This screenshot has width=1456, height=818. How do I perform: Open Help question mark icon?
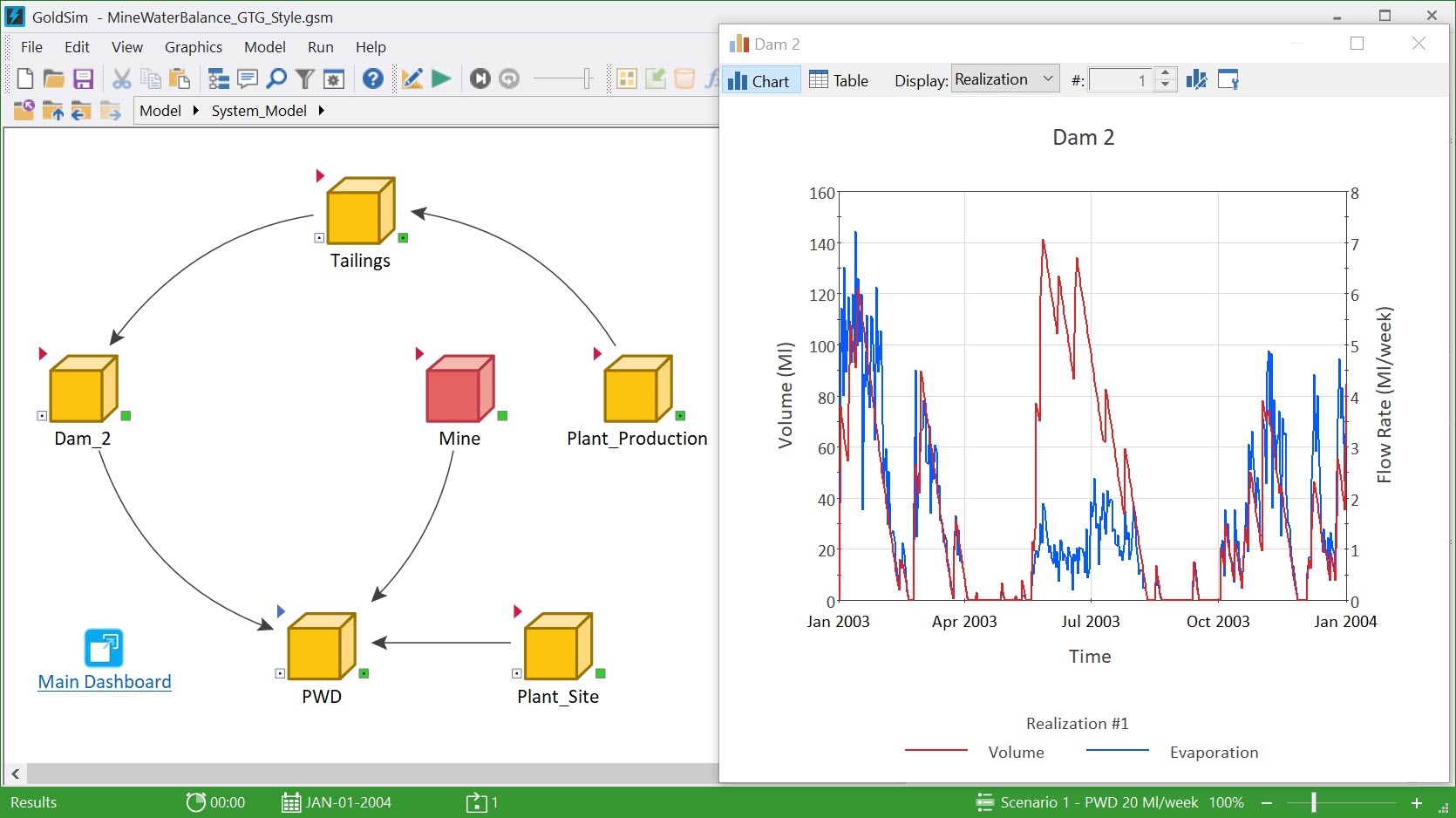click(373, 79)
